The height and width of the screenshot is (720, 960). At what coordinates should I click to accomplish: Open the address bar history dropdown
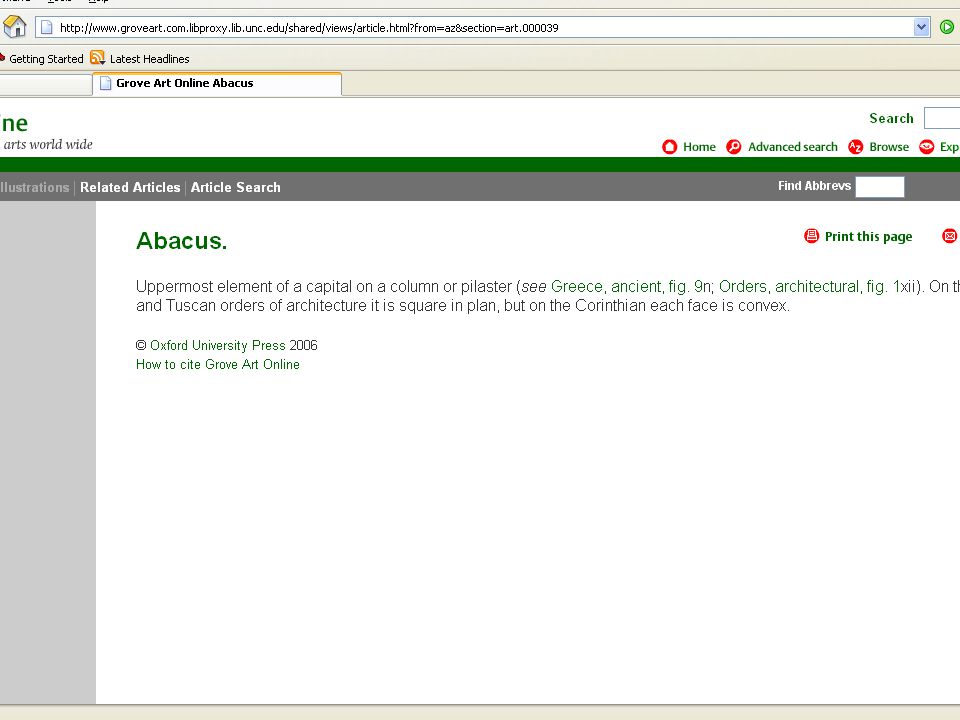(x=921, y=27)
